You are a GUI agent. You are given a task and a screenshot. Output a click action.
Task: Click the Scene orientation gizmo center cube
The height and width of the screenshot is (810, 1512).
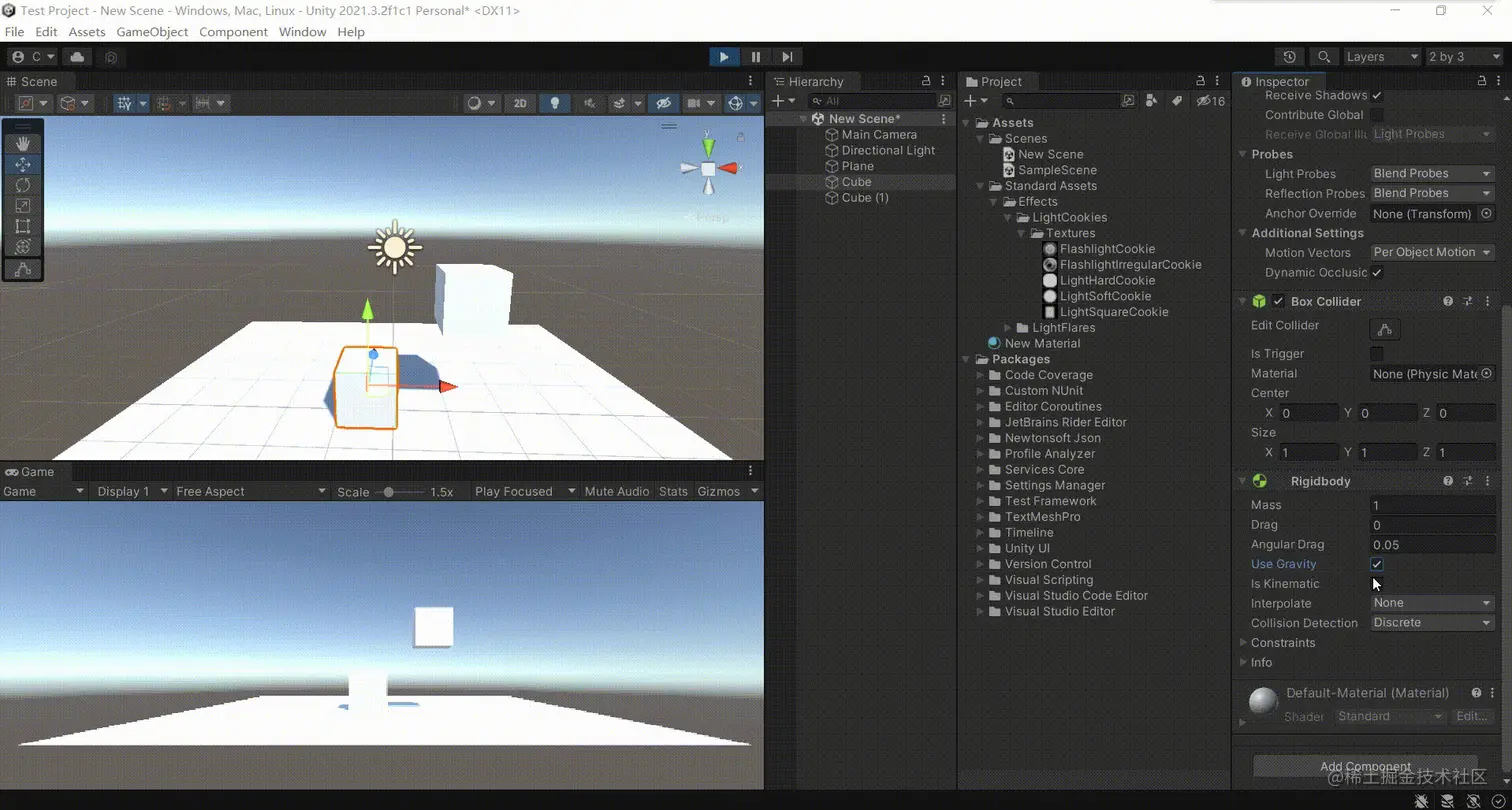pos(708,169)
